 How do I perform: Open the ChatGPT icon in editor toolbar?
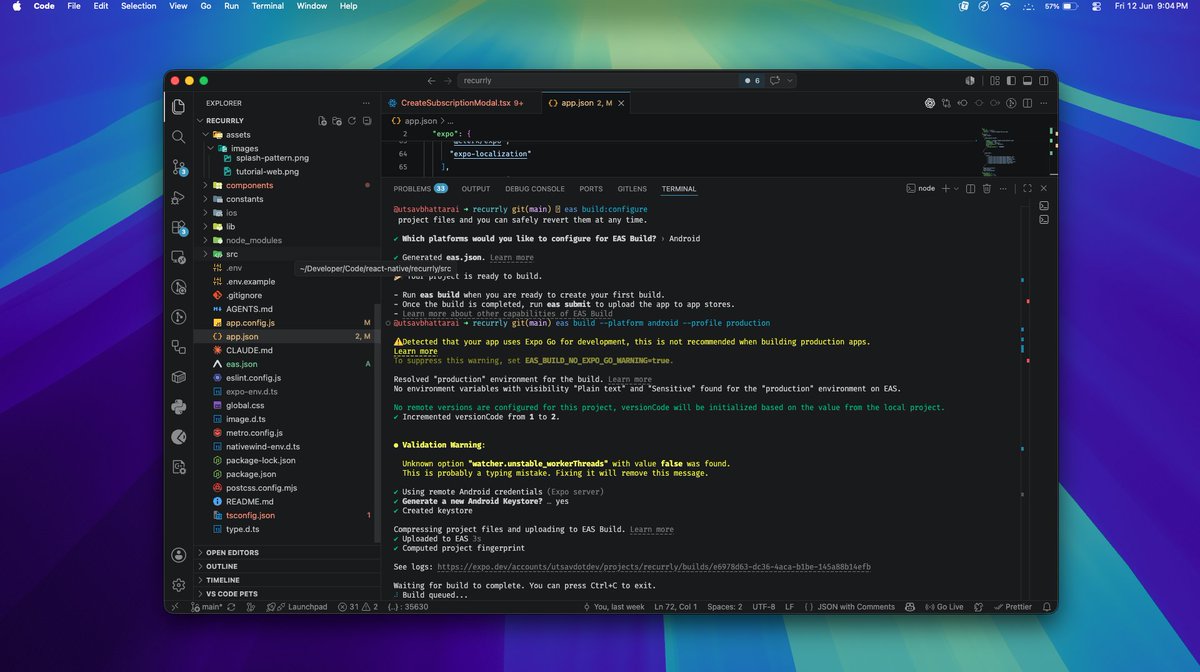coord(930,103)
